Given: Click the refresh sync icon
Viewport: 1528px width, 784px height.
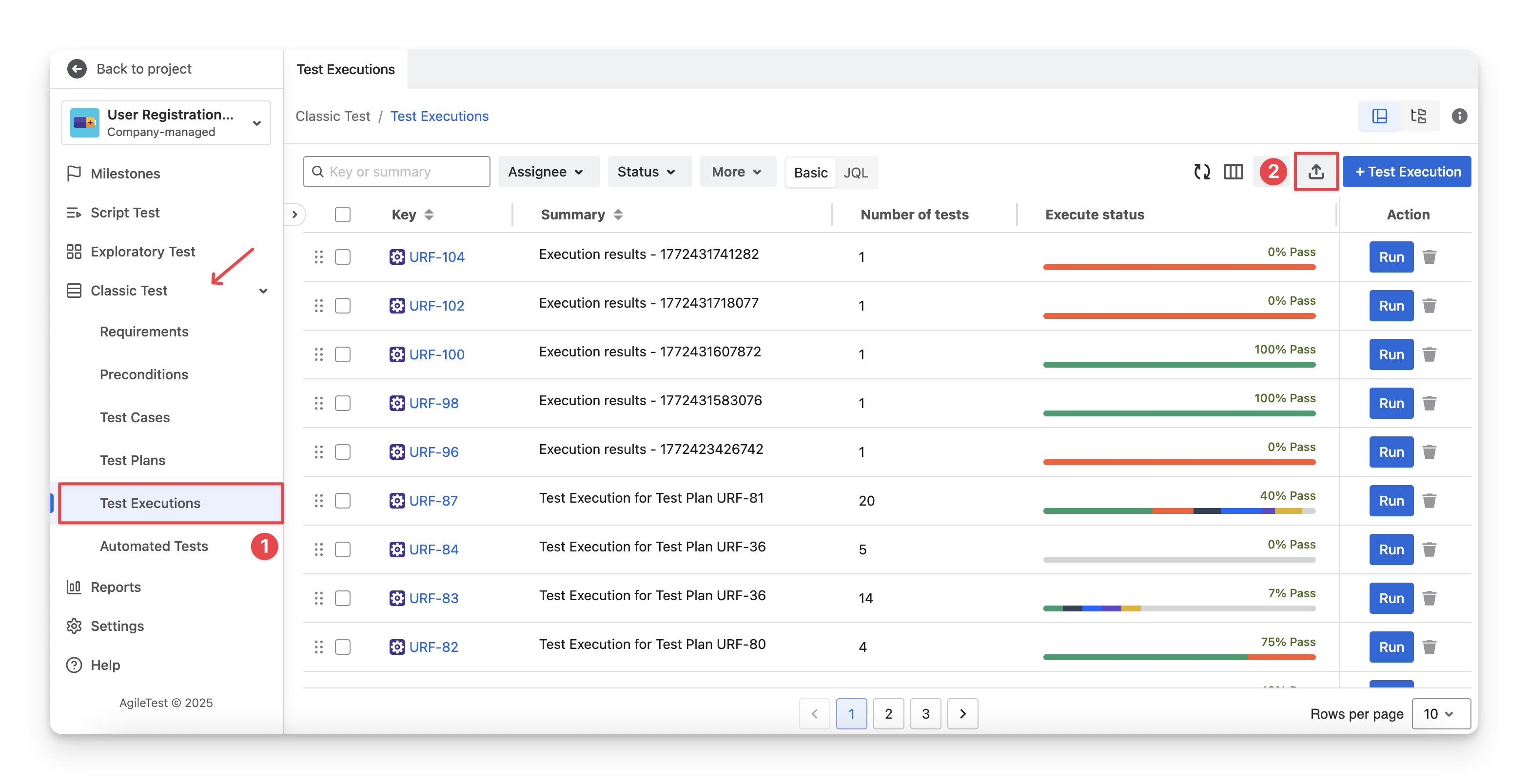Looking at the screenshot, I should point(1202,172).
